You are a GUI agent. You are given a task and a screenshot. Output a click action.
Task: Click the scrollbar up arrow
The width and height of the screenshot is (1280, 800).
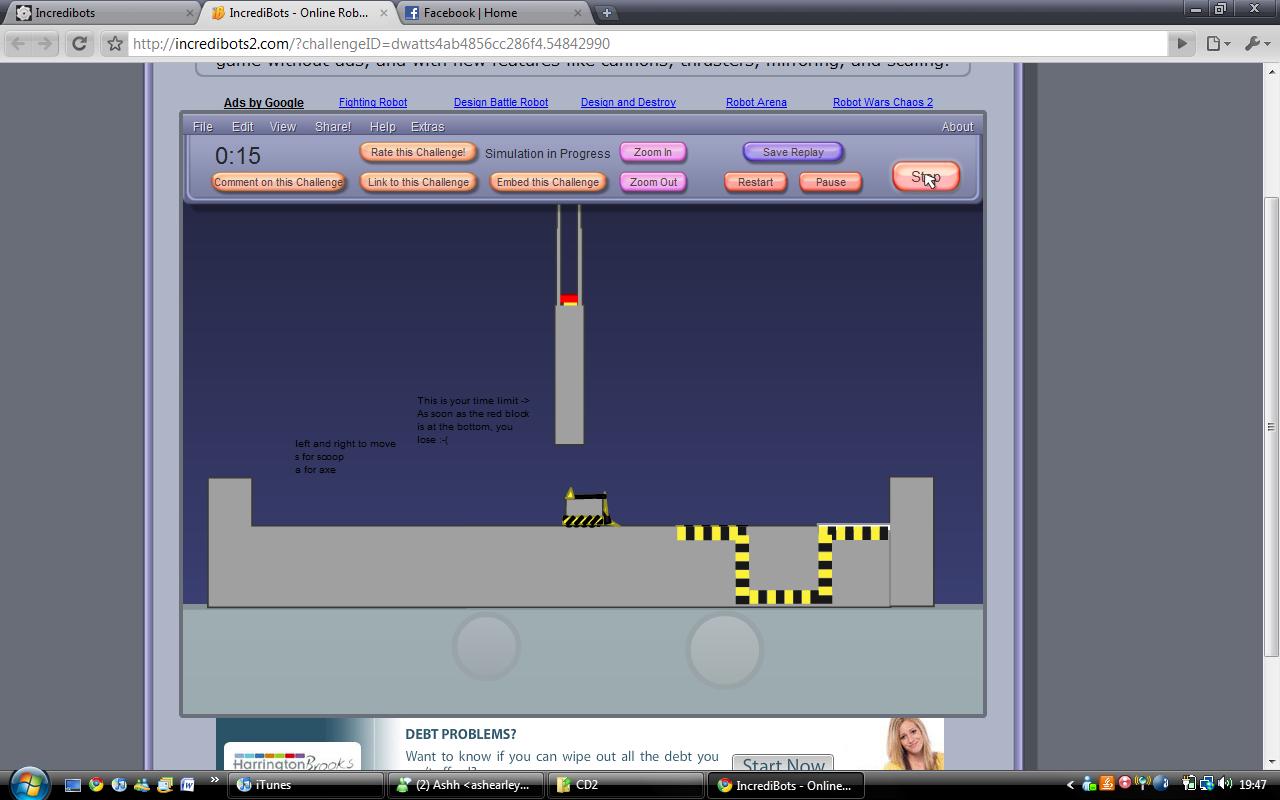pyautogui.click(x=1271, y=71)
